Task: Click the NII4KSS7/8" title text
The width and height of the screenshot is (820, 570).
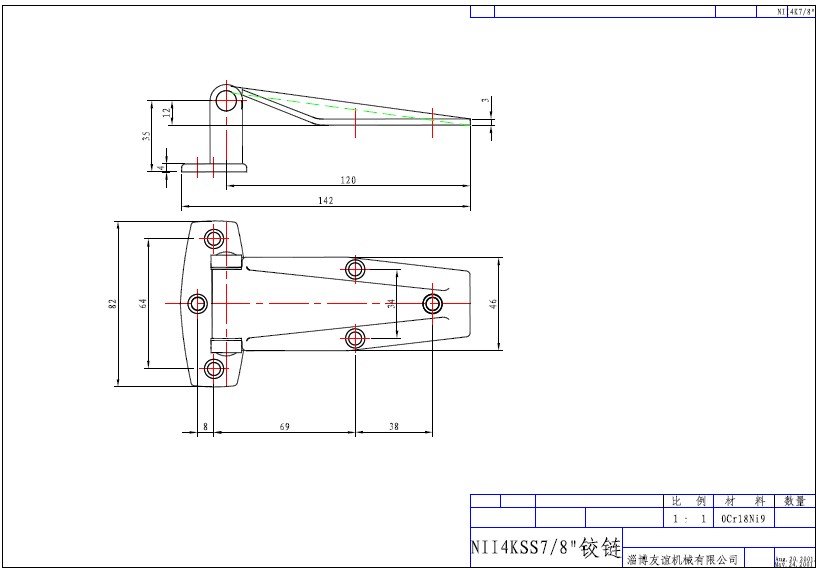Action: 546,548
